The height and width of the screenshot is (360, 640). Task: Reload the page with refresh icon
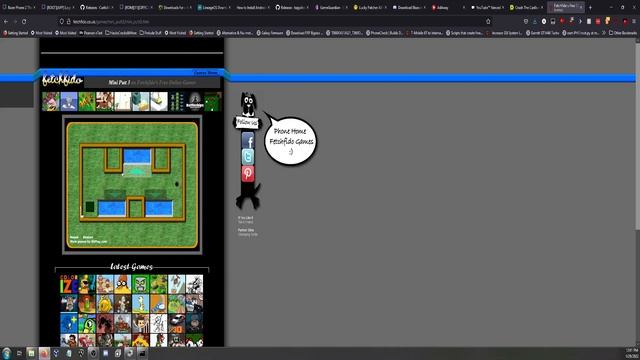(x=24, y=21)
